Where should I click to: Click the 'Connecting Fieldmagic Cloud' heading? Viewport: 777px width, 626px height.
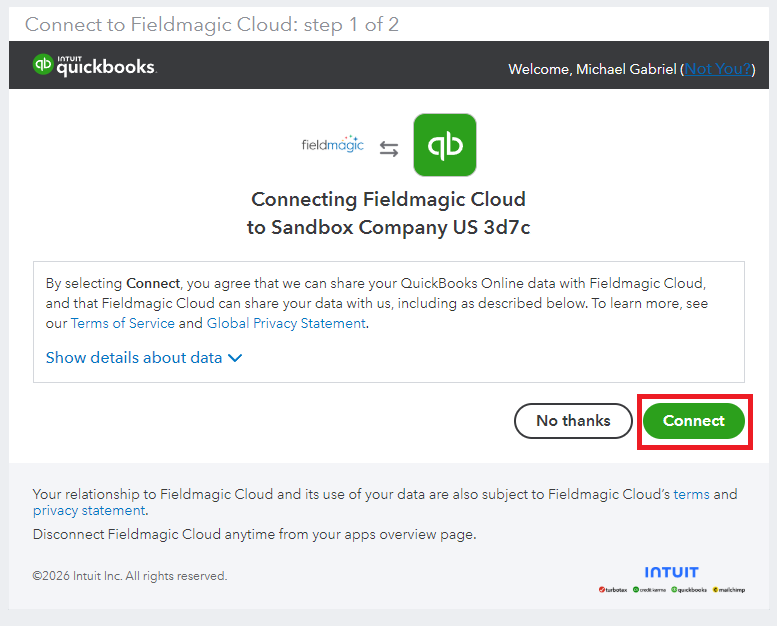[388, 199]
